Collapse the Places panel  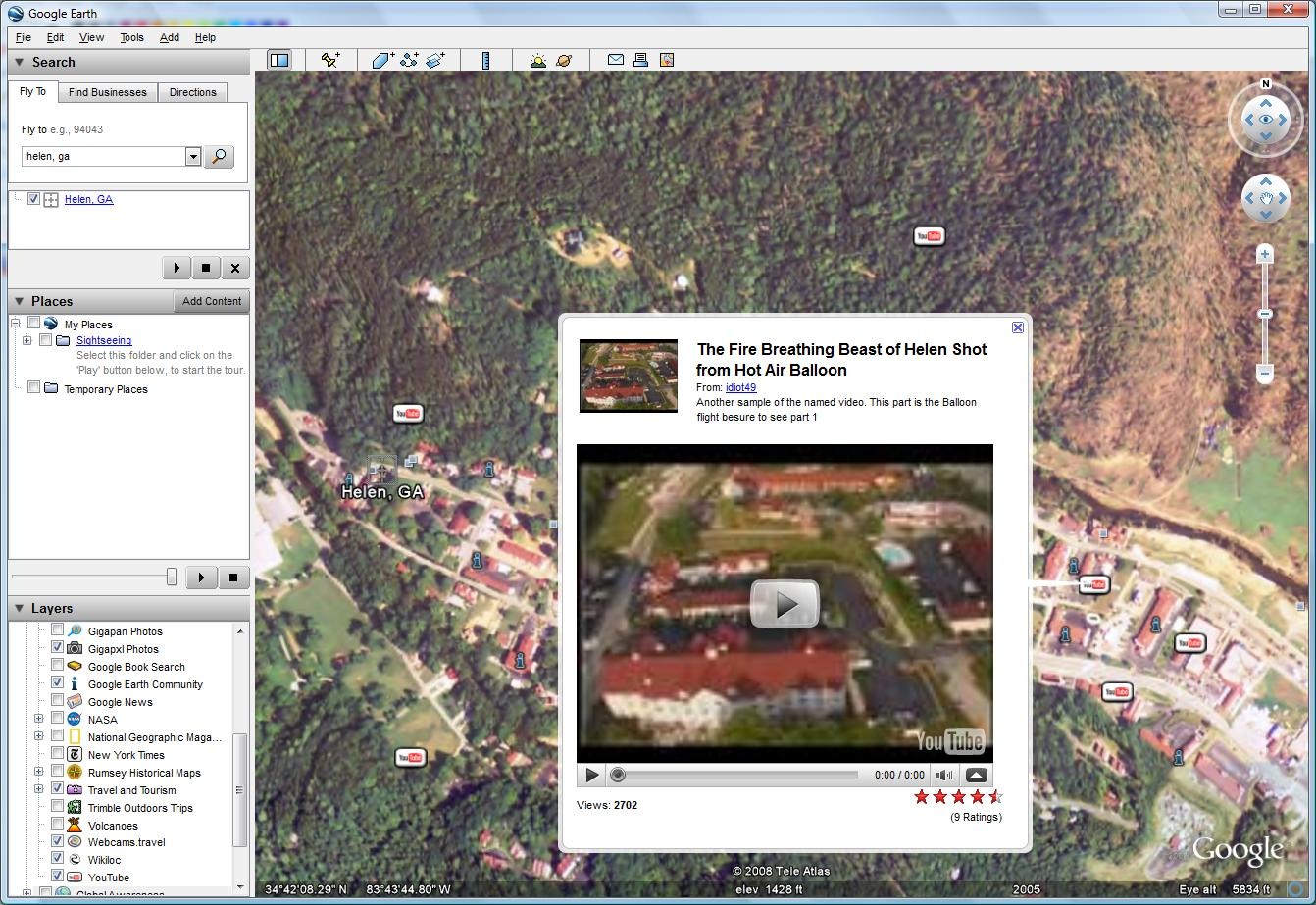click(x=19, y=301)
